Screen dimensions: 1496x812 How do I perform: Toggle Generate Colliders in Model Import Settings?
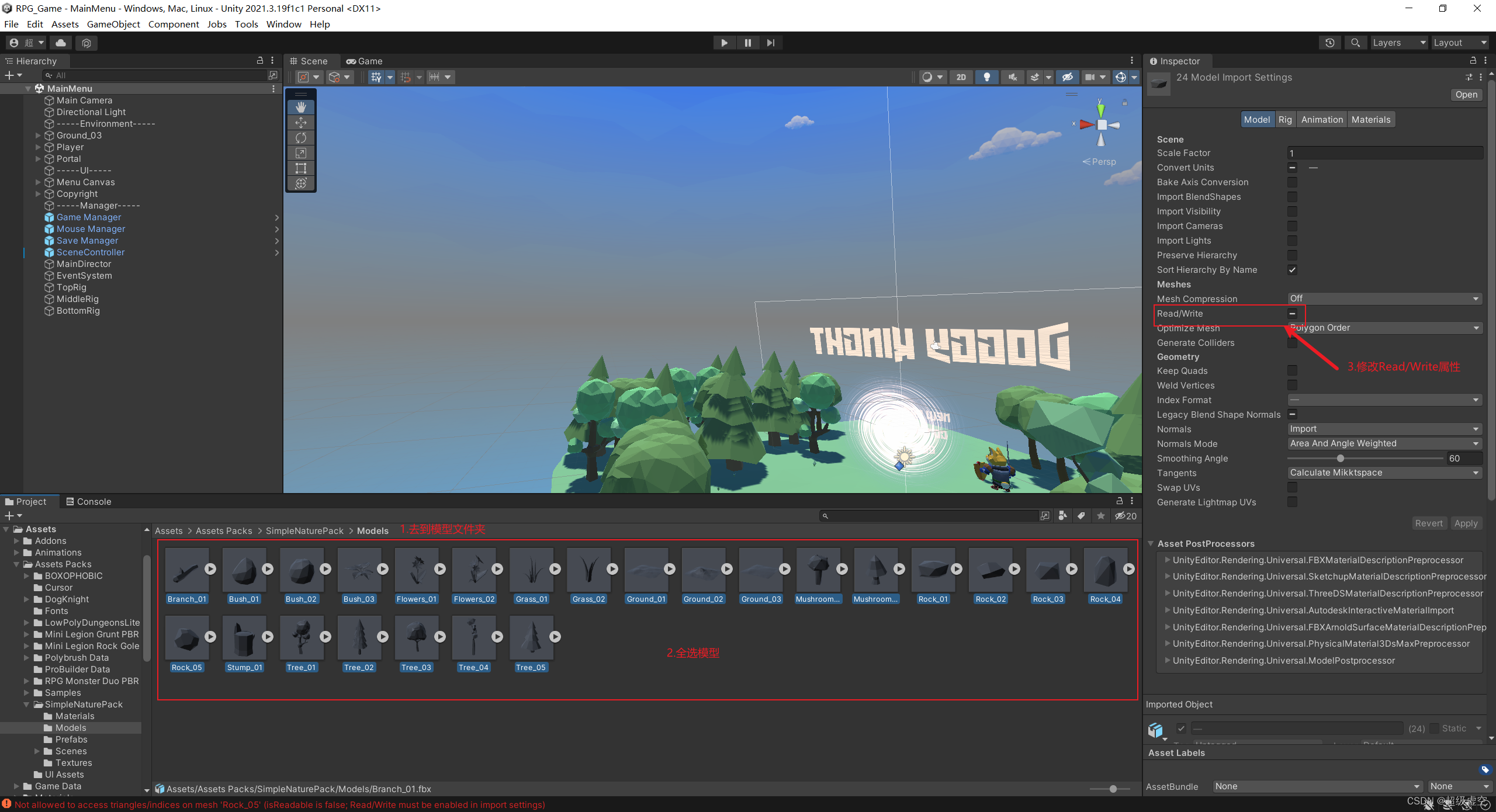point(1292,343)
